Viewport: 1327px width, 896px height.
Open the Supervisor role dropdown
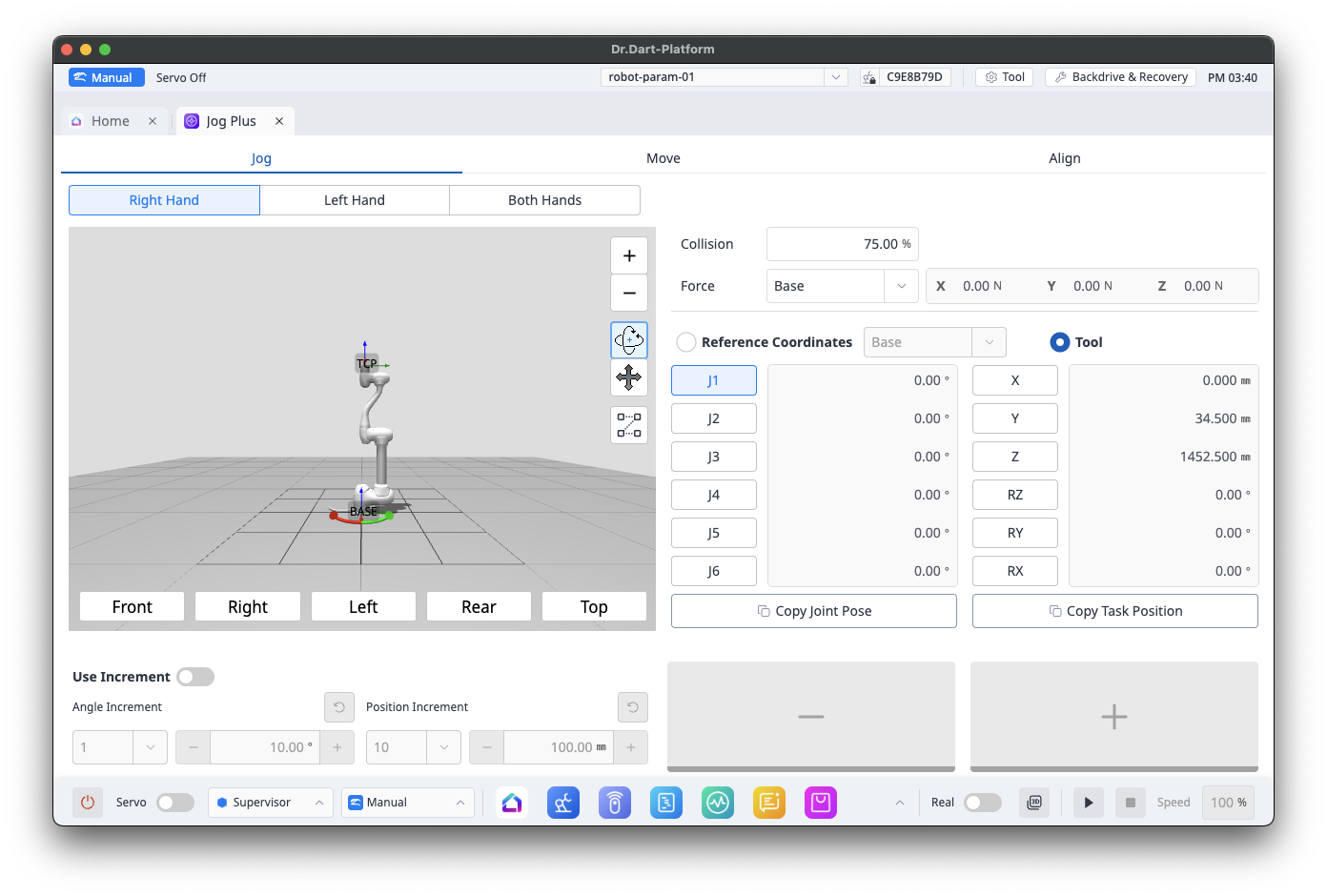(x=271, y=803)
